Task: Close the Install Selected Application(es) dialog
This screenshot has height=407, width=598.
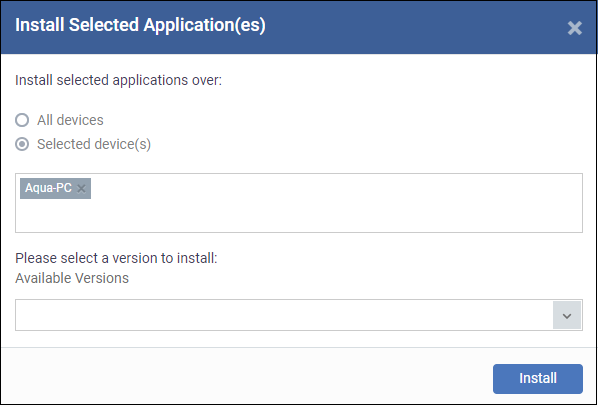Action: coord(574,28)
